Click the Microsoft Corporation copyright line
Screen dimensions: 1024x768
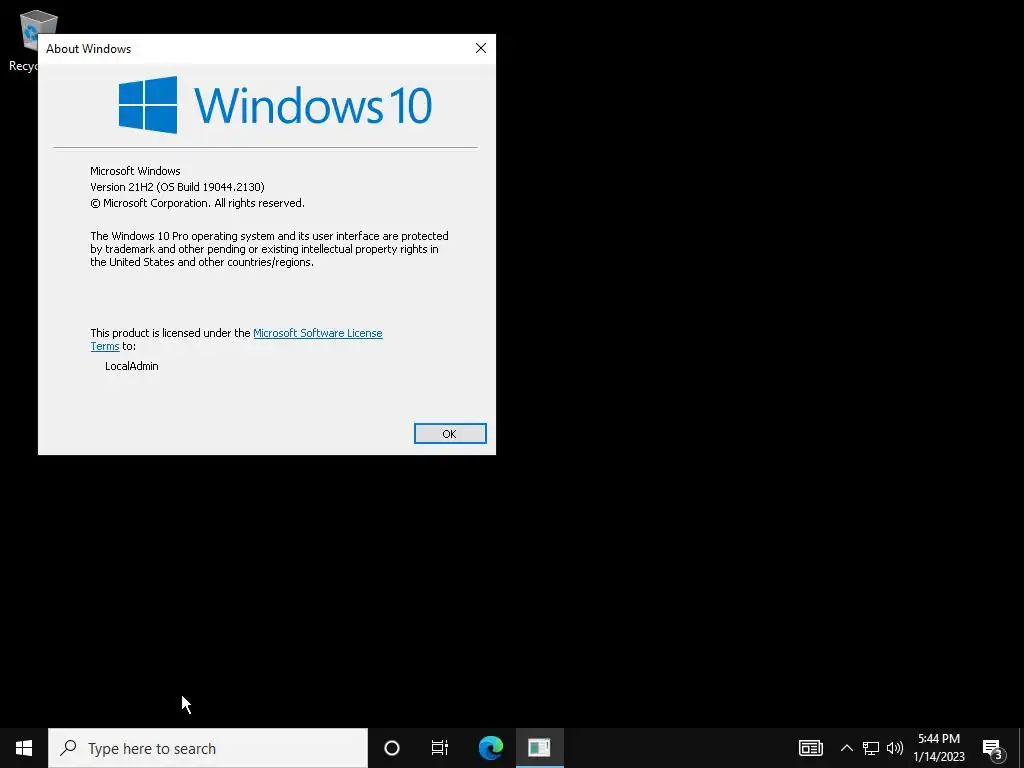click(x=197, y=203)
